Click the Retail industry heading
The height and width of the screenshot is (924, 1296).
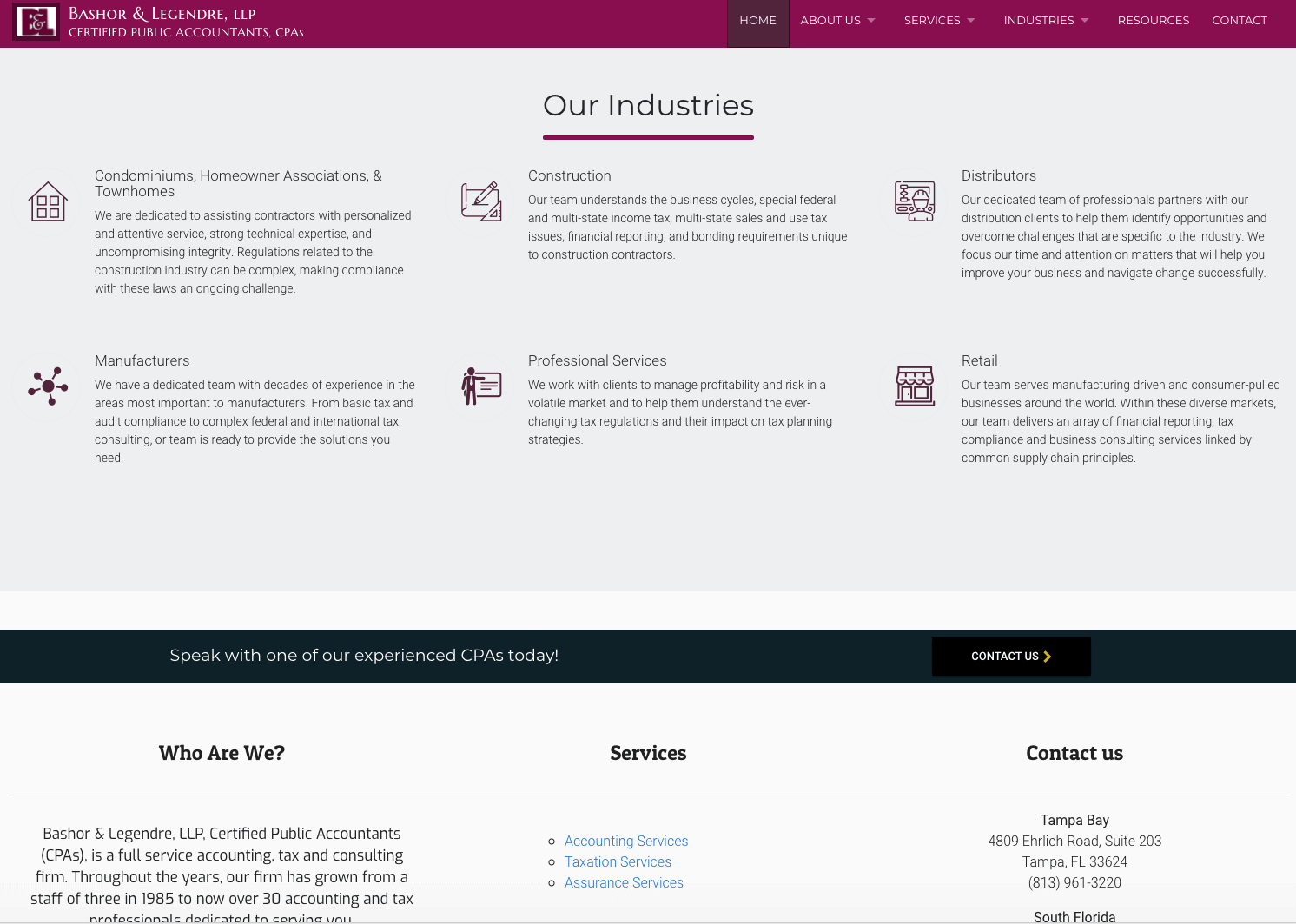coord(979,360)
